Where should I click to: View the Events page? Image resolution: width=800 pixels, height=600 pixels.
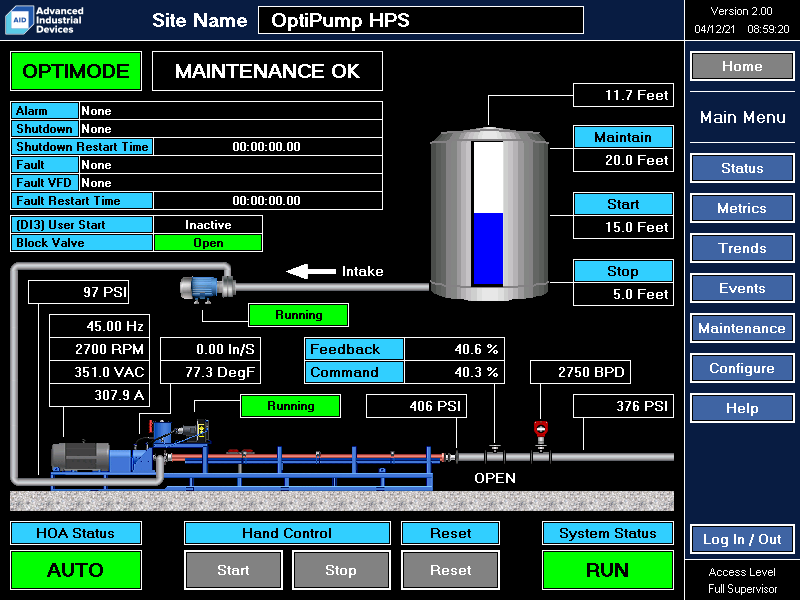[742, 288]
